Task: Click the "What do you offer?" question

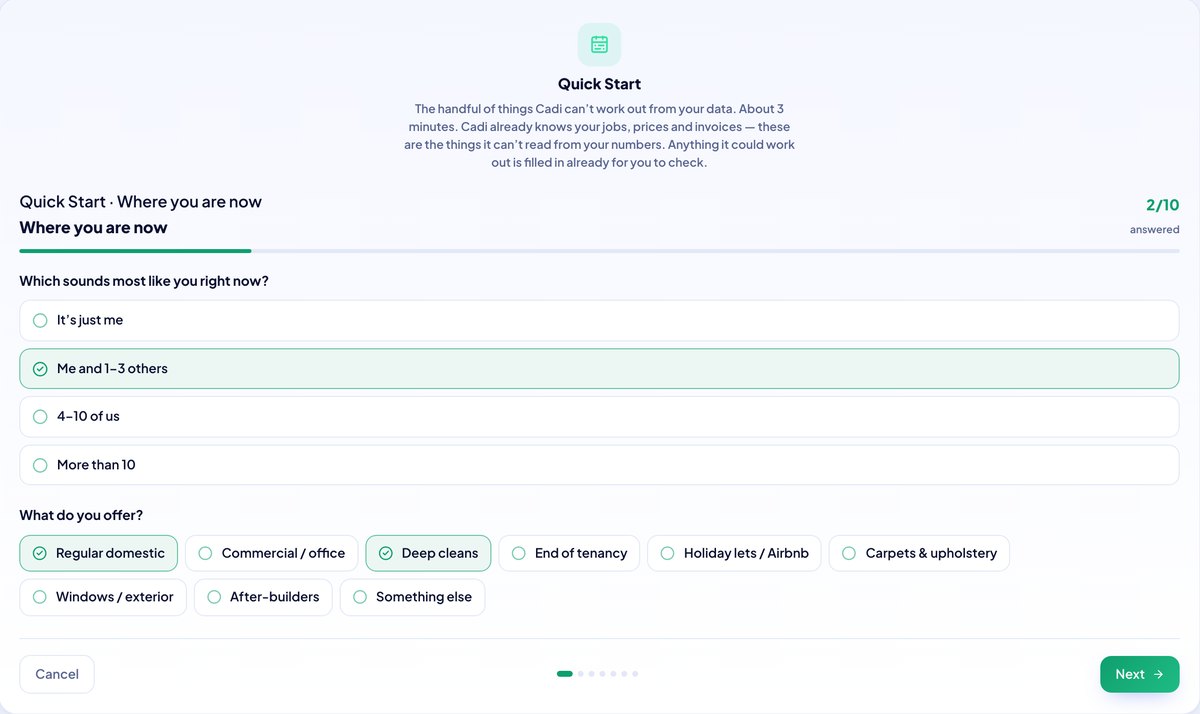Action: 81,515
